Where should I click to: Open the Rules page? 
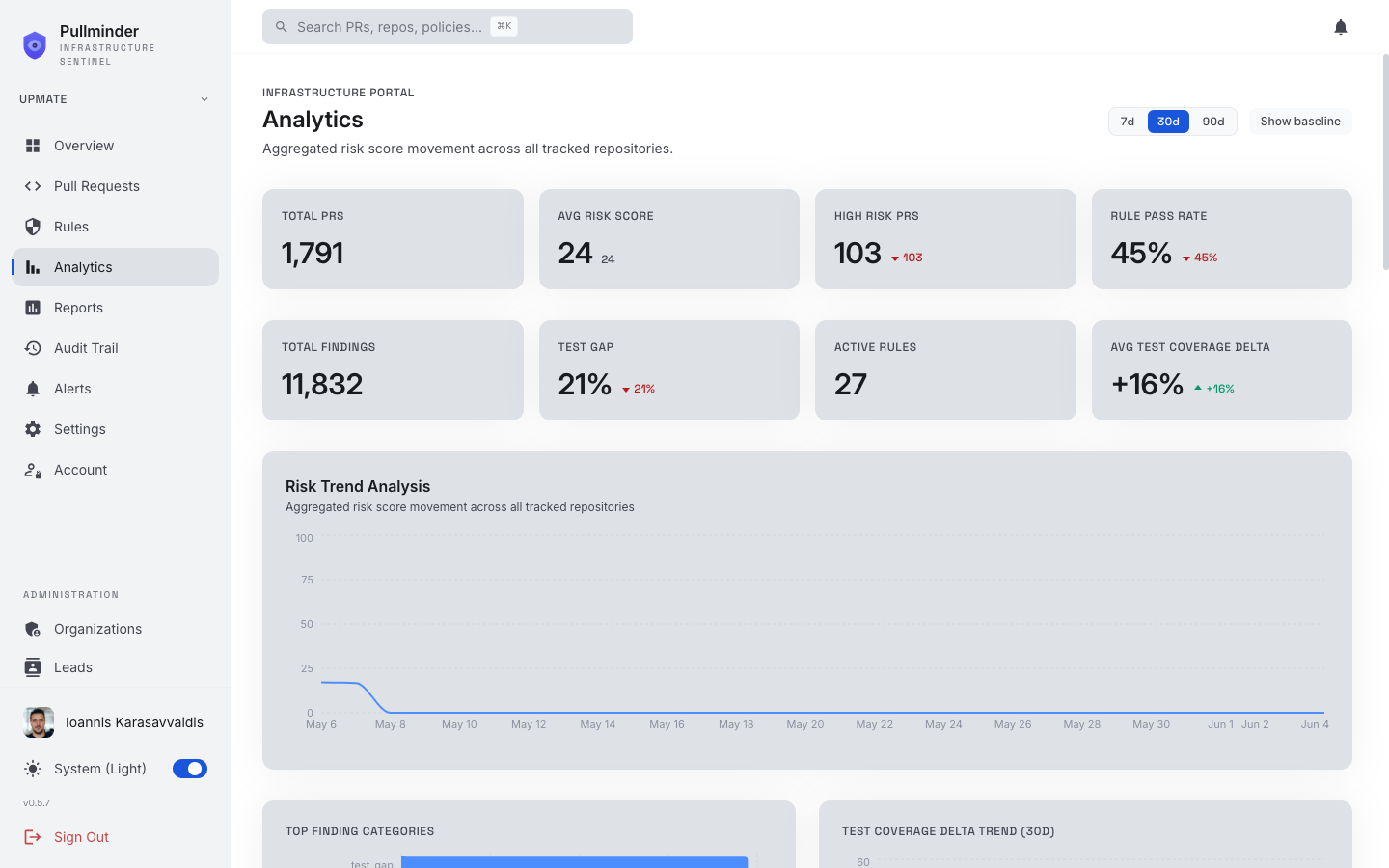pos(116,227)
